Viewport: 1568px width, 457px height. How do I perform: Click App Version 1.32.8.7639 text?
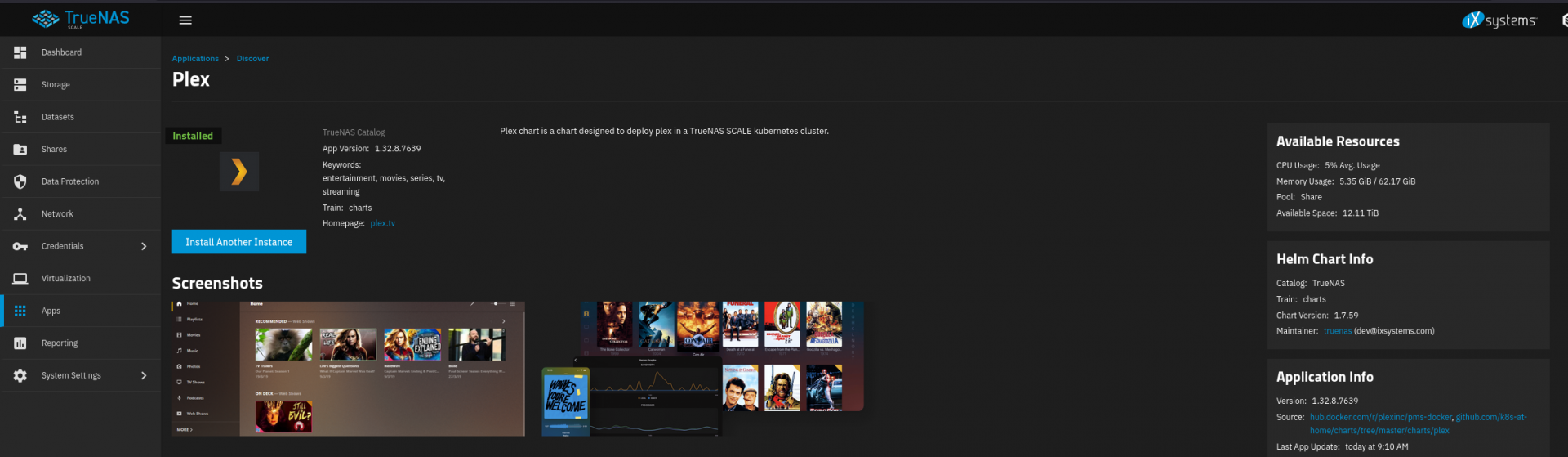pyautogui.click(x=372, y=149)
